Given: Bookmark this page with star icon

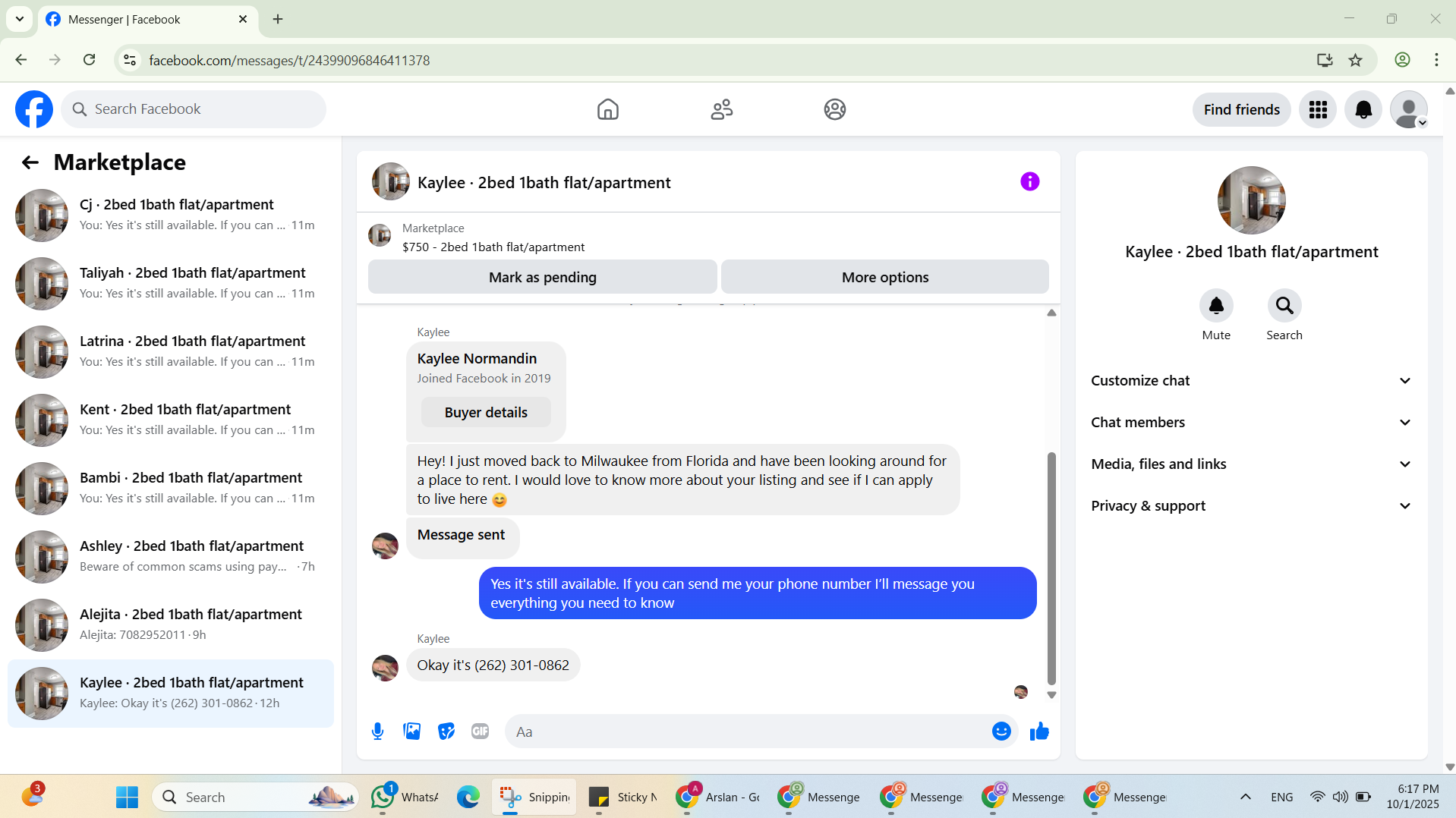Looking at the screenshot, I should [x=1356, y=60].
